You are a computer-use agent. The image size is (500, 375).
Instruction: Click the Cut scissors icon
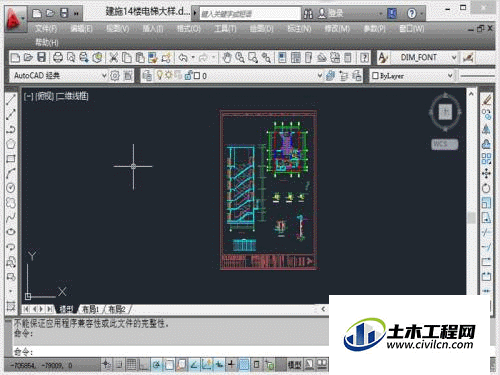coord(114,58)
